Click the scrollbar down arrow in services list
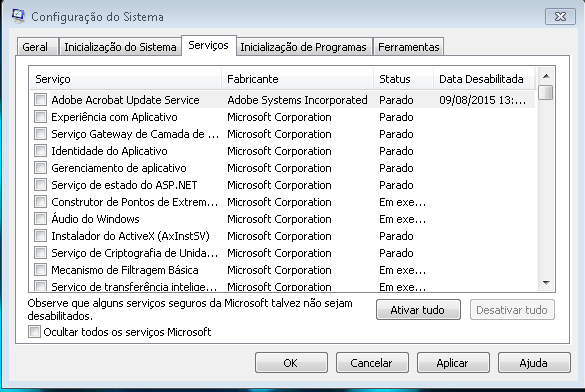This screenshot has height=392, width=585. click(x=546, y=283)
